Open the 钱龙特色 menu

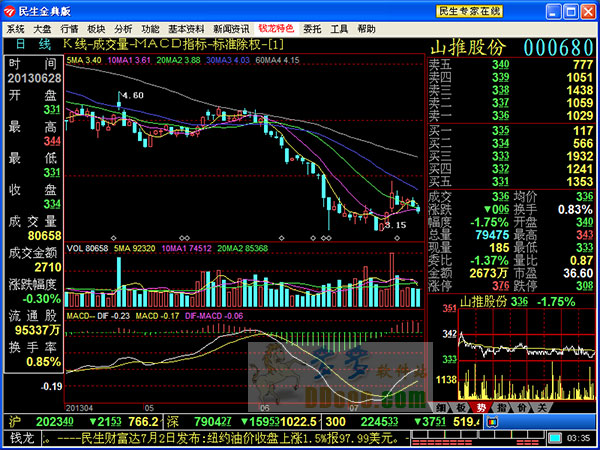[277, 29]
